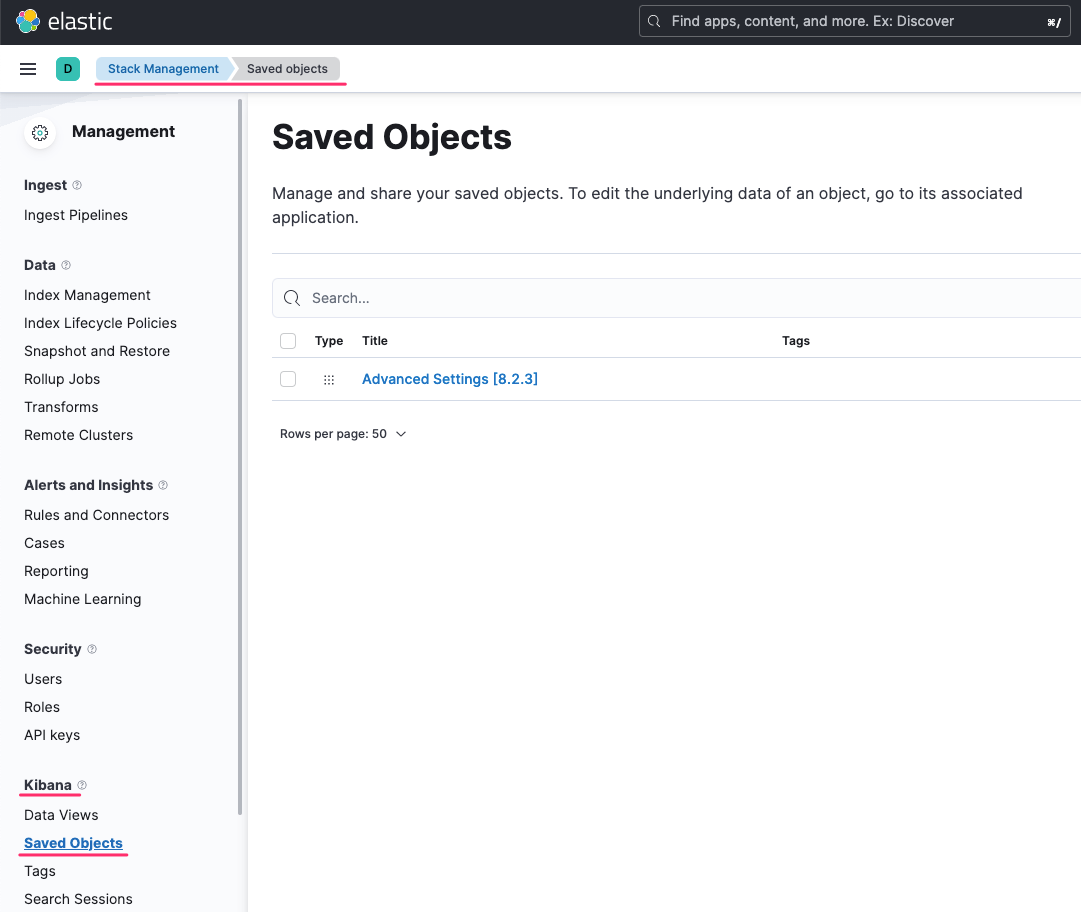Check the Advanced Settings row checkbox
1081x912 pixels.
[288, 379]
